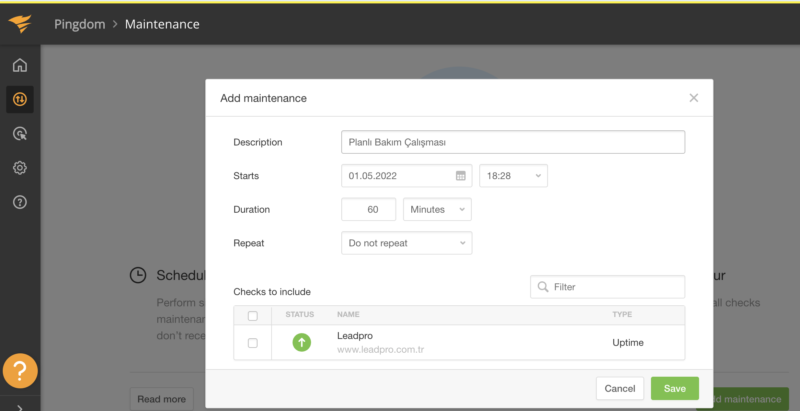Sort checks by the Name column header
The height and width of the screenshot is (411, 800).
348,315
